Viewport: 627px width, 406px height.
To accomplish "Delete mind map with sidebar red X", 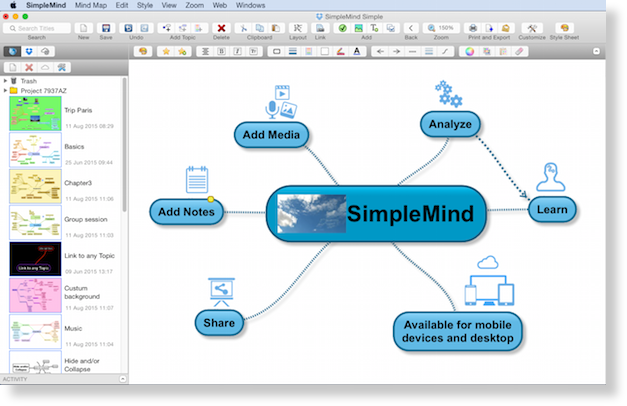I will 29,67.
